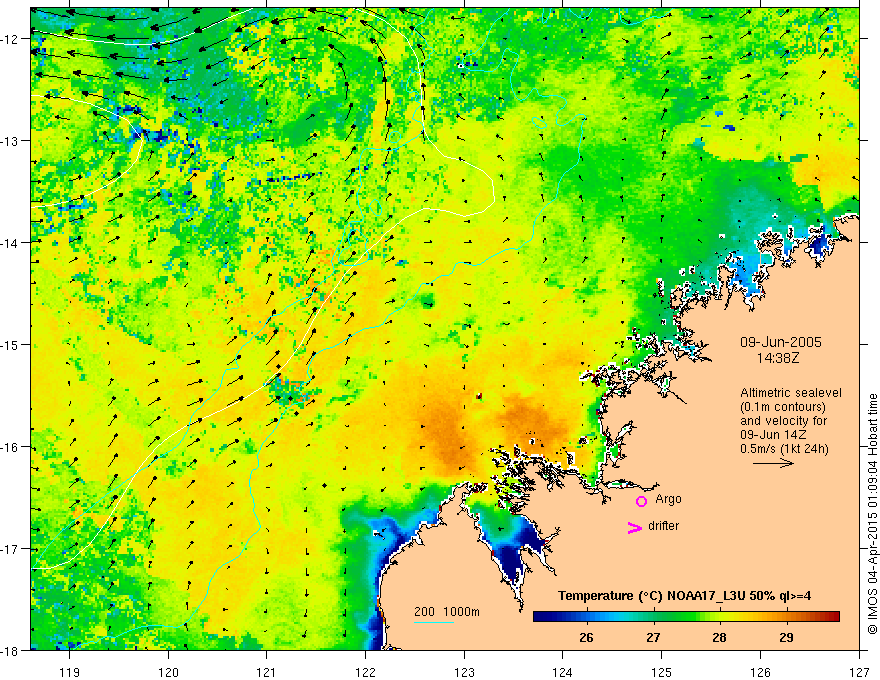880x680 pixels.
Task: Click the 'and velocity for' text line
Action: [783, 421]
